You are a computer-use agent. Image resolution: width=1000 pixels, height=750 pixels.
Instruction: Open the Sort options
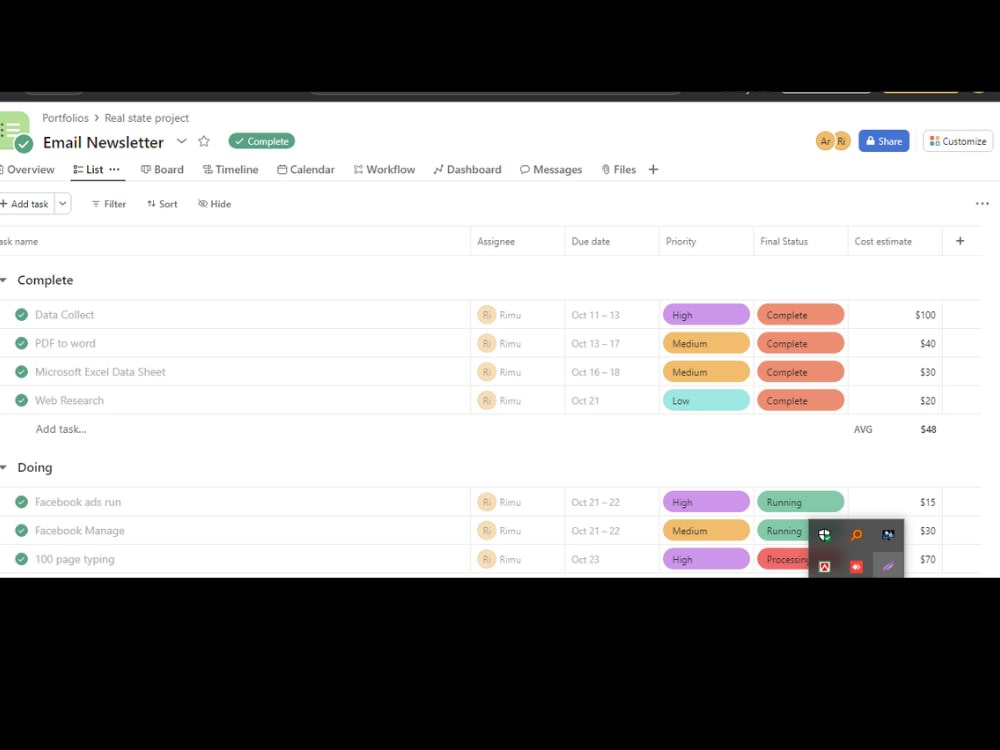tap(162, 204)
